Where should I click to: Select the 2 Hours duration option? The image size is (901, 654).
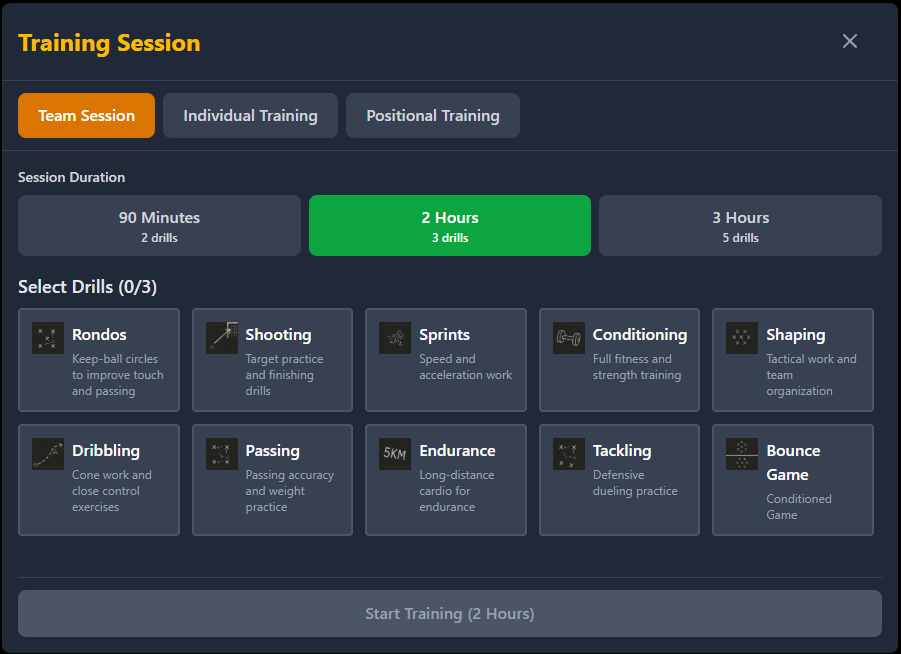tap(450, 226)
